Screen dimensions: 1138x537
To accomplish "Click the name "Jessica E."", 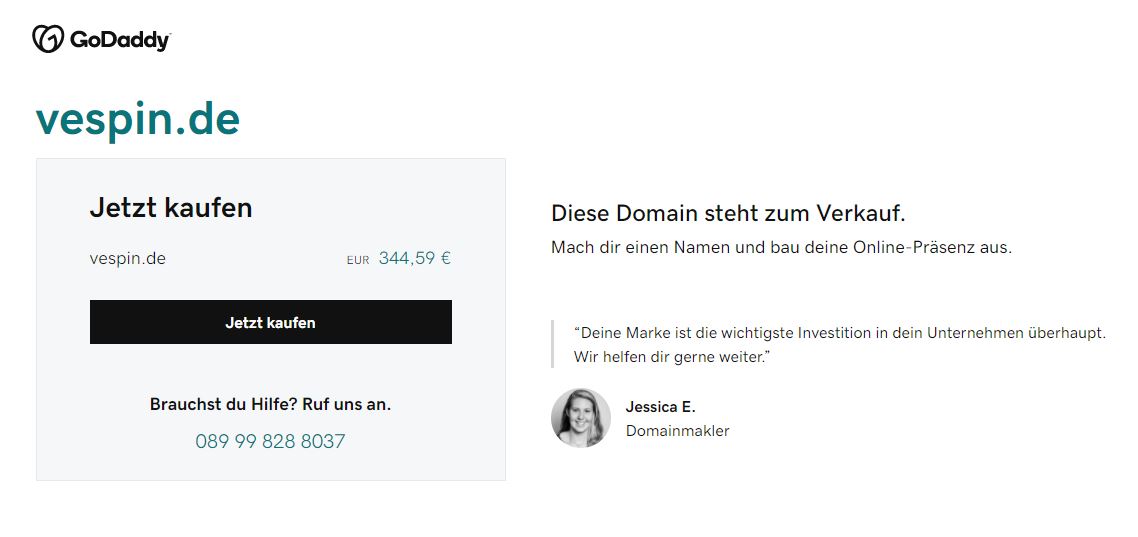I will [x=660, y=407].
